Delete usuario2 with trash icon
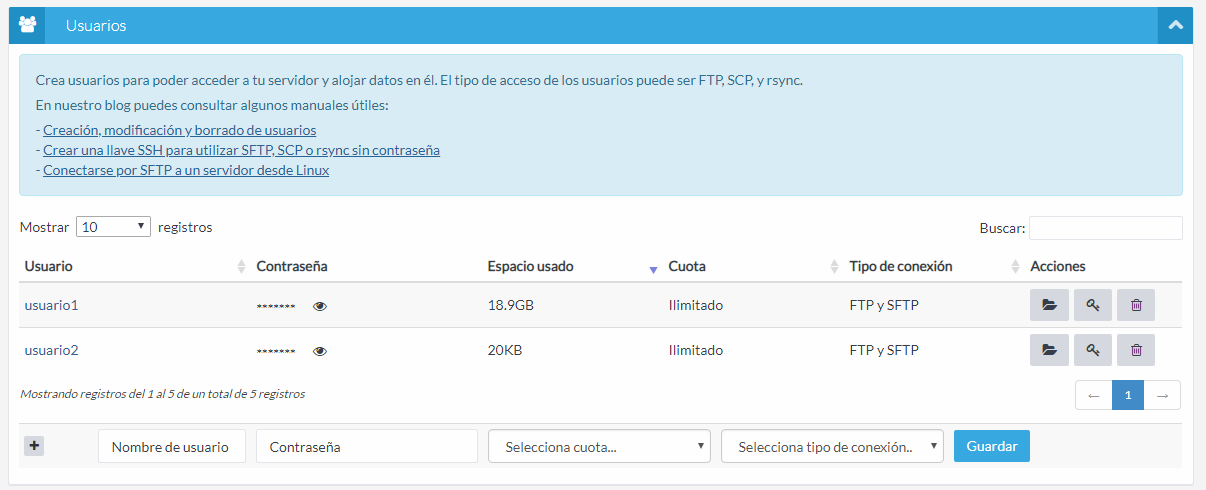The height and width of the screenshot is (490, 1206). tap(1136, 350)
